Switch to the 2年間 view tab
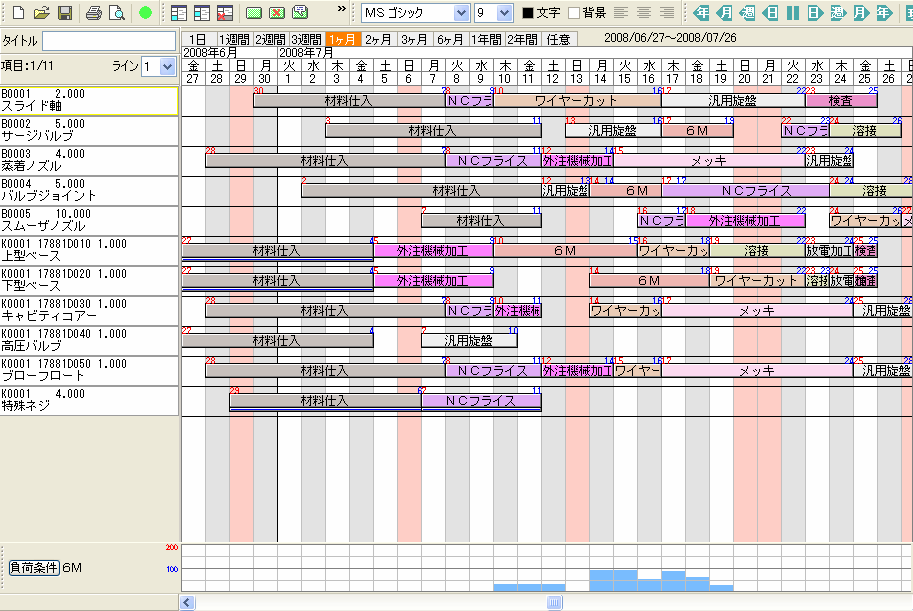The width and height of the screenshot is (913, 611). click(523, 39)
